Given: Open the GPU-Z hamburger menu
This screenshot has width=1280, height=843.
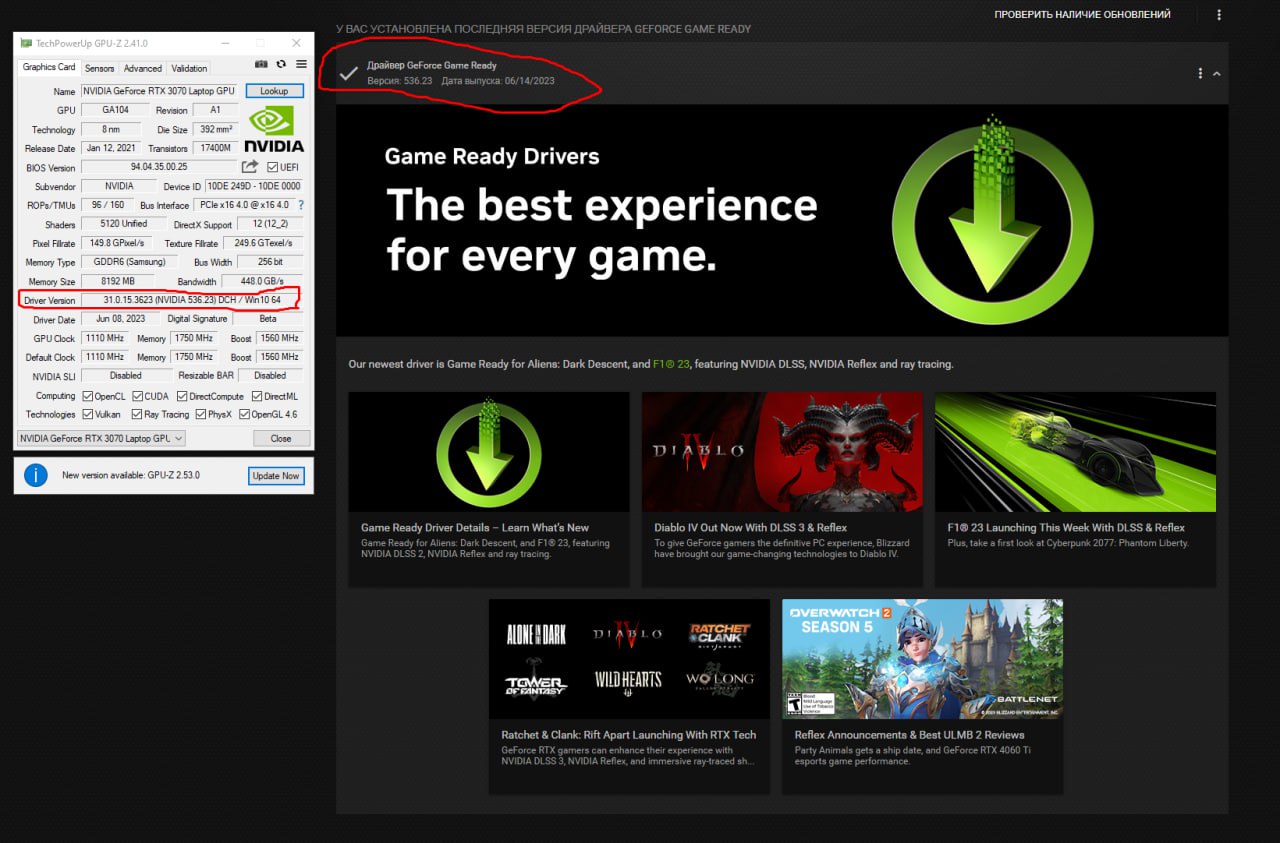Looking at the screenshot, I should click(x=301, y=64).
